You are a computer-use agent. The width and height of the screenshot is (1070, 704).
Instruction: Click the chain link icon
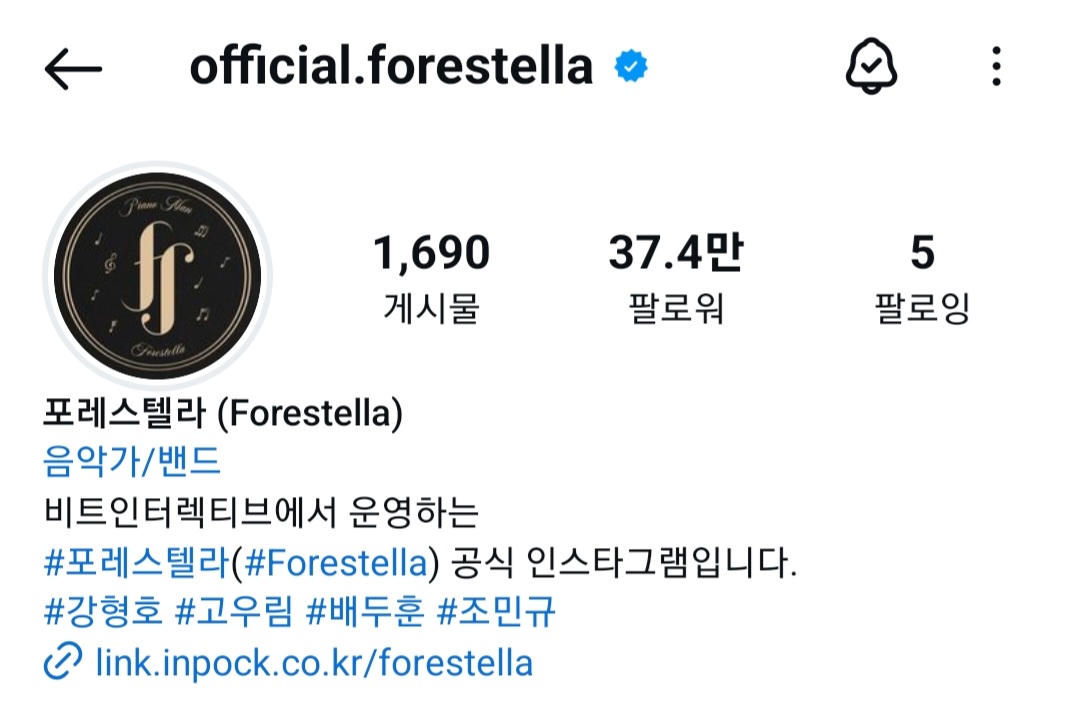[63, 660]
